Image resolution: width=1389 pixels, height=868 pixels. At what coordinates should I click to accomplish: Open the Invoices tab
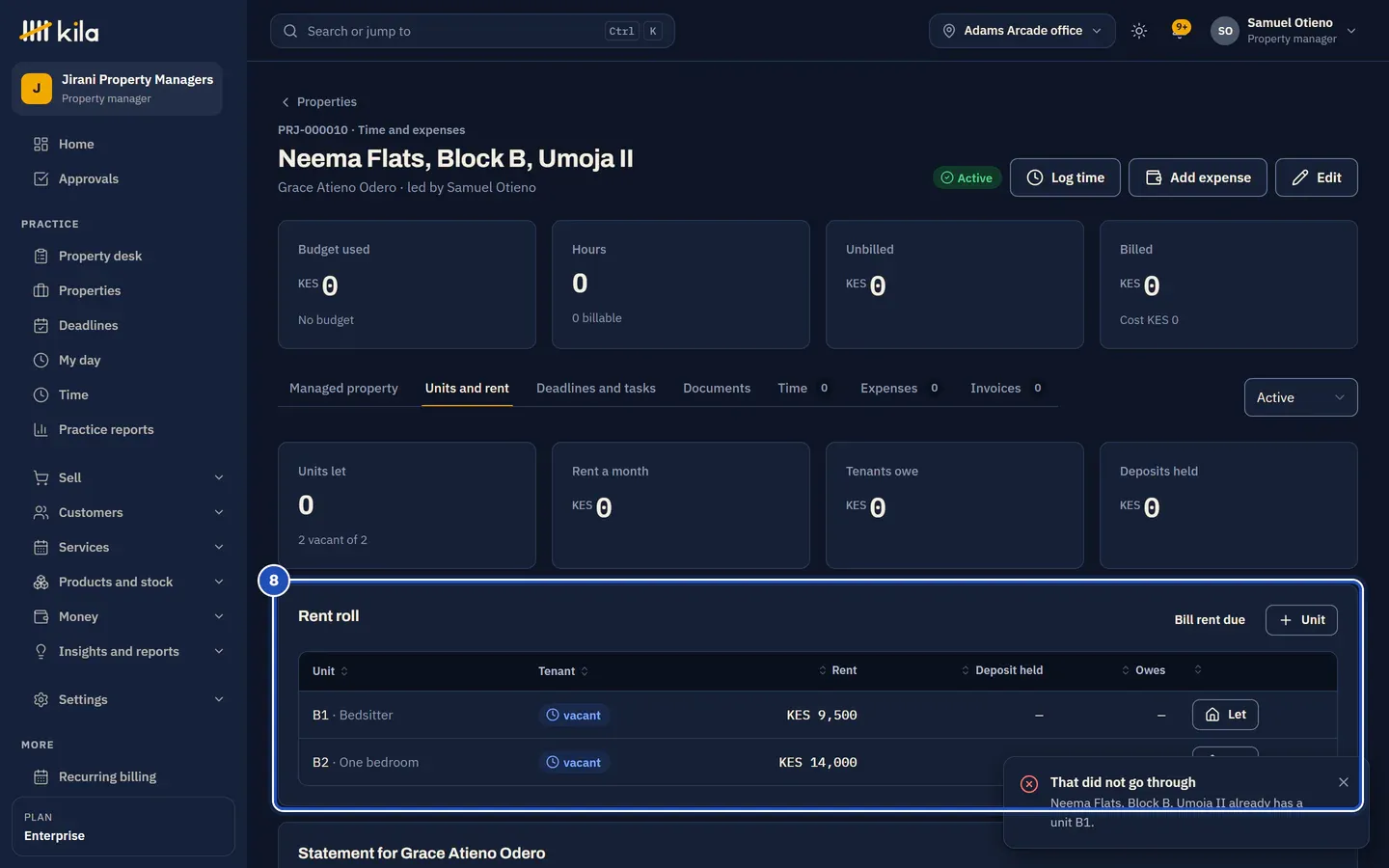[1007, 388]
